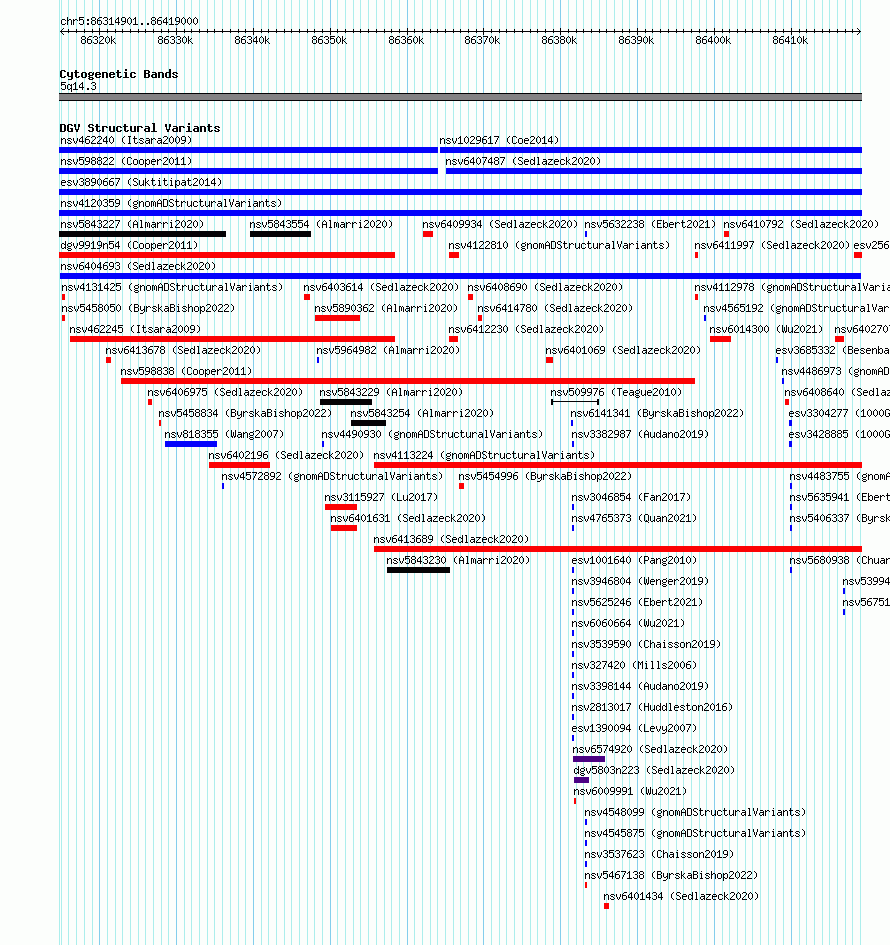
Task: Select the purple bar of nsv6574920
Action: [x=589, y=759]
